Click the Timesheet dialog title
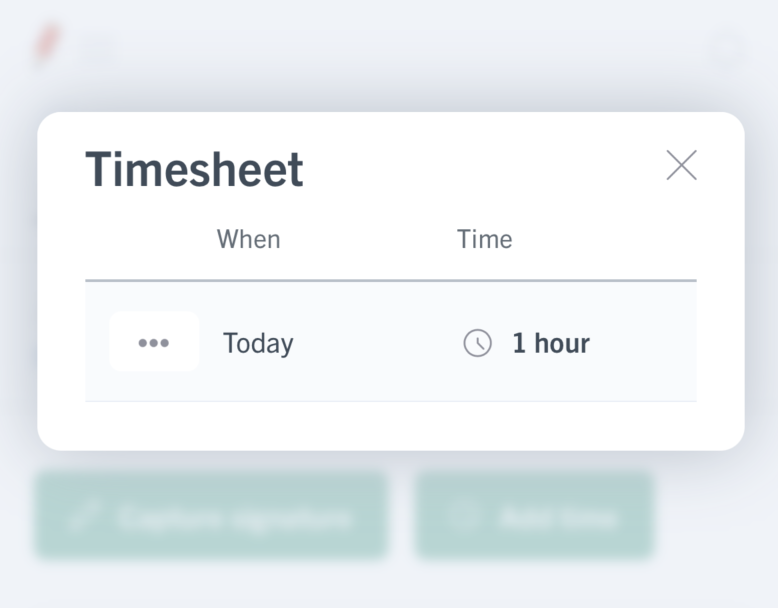The height and width of the screenshot is (608, 778). [194, 169]
